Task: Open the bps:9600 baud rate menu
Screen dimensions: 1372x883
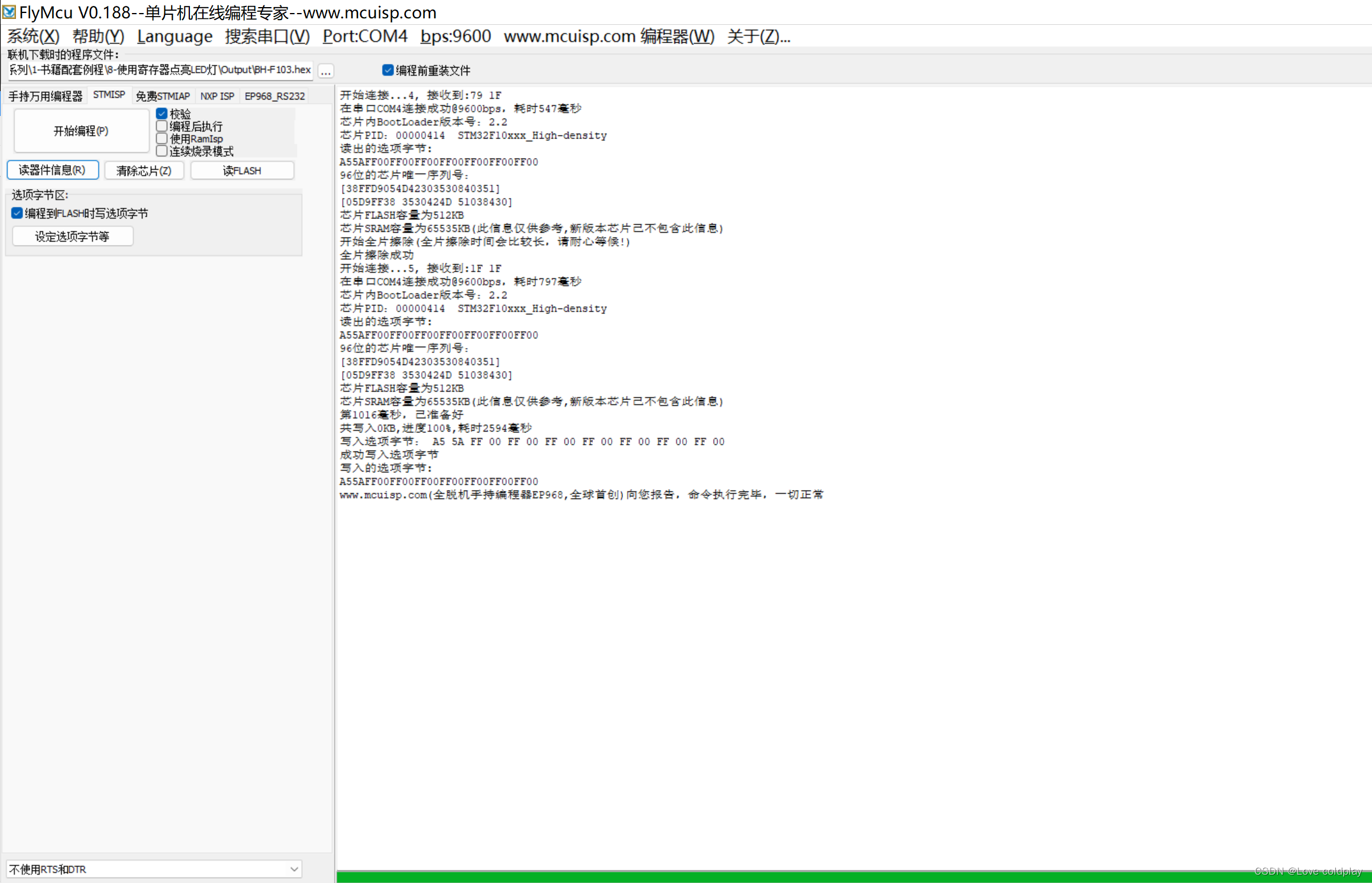Action: tap(456, 37)
